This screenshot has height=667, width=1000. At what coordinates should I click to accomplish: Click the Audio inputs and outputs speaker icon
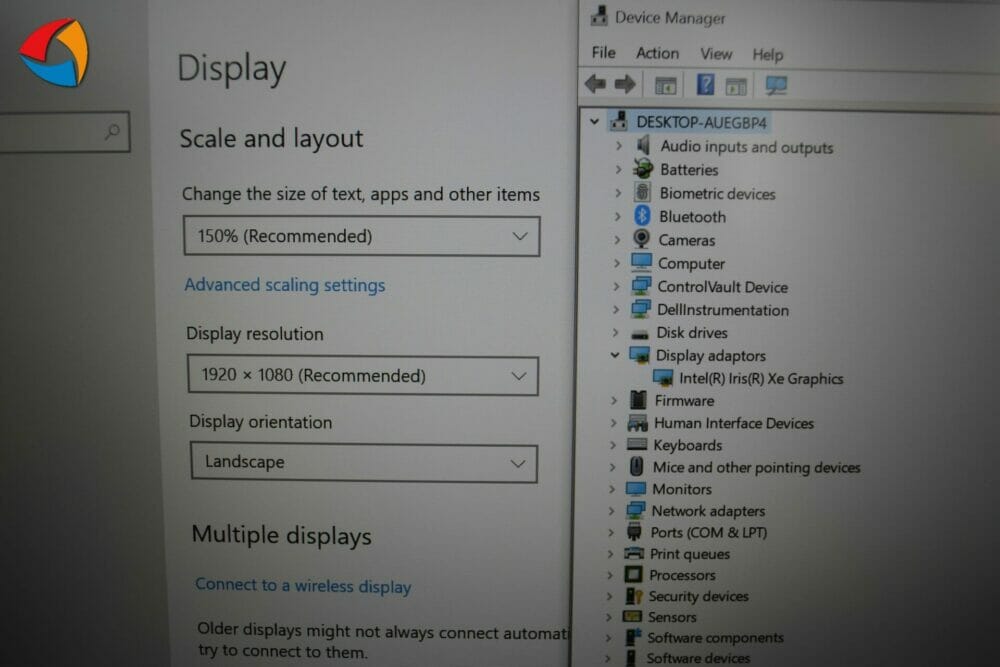[x=643, y=145]
